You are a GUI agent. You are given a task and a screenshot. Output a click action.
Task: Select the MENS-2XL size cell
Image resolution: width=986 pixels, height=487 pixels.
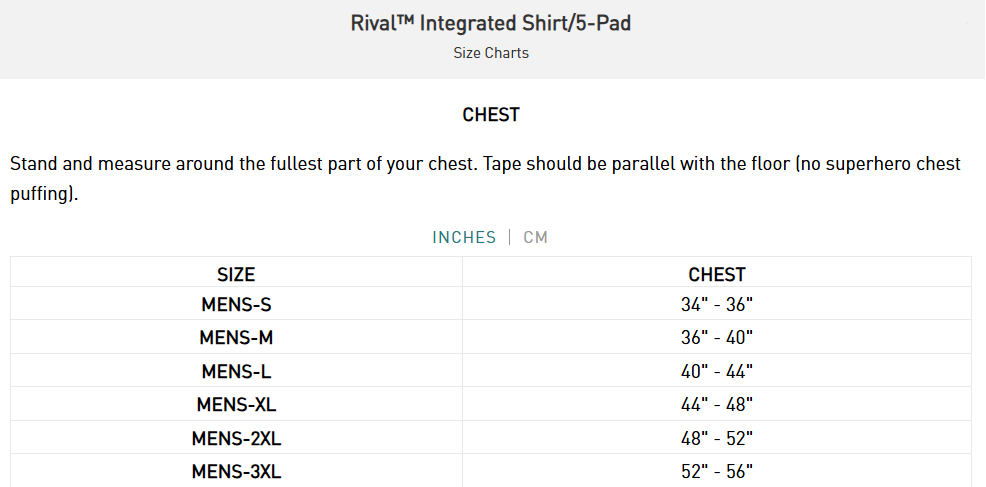click(x=236, y=438)
